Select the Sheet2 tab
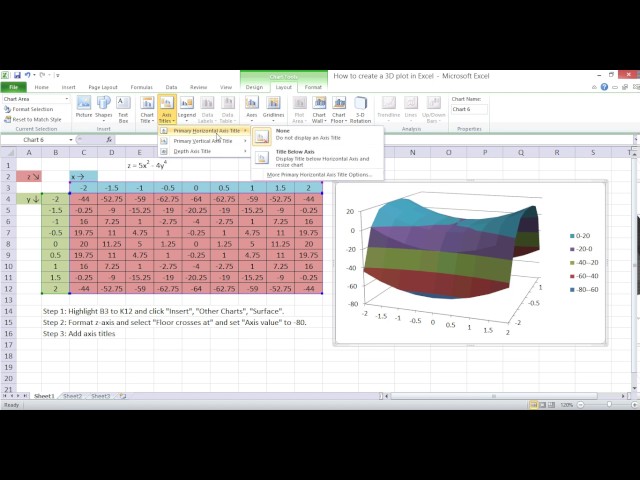Viewport: 640px width, 480px height. pos(72,396)
